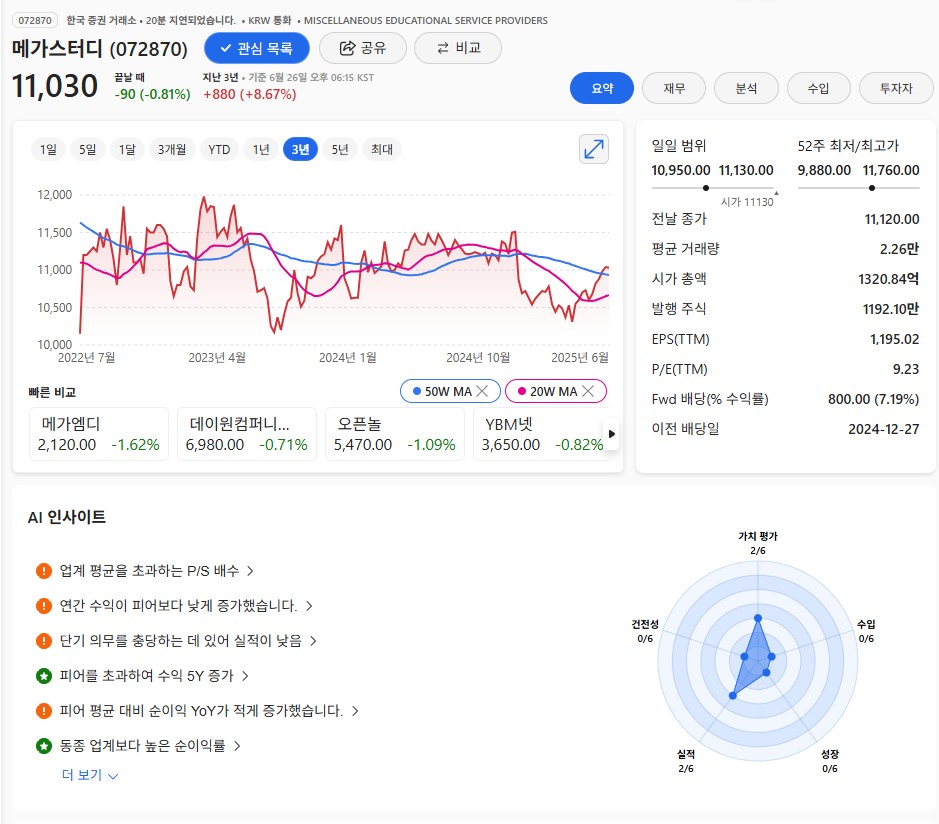Click warning icon for 순이익 YoY insight
The width and height of the screenshot is (939, 824).
click(44, 711)
